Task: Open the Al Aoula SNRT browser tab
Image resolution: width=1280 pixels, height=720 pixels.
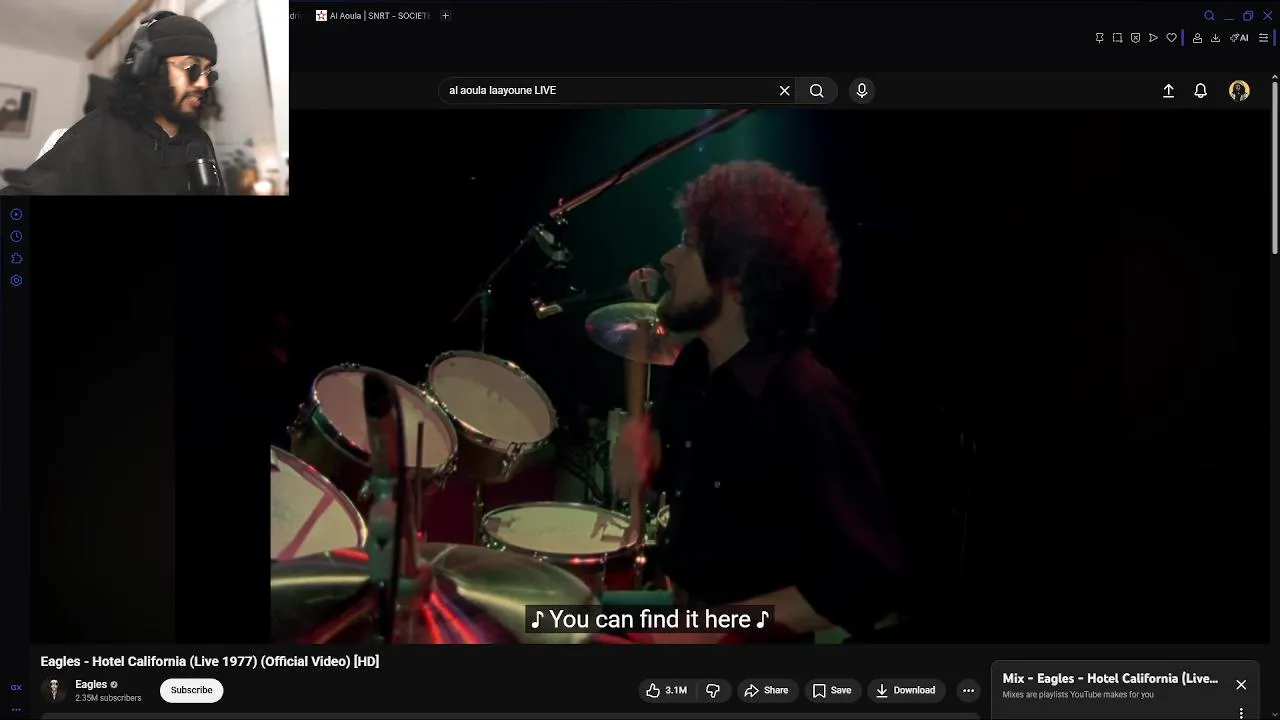Action: (x=373, y=15)
